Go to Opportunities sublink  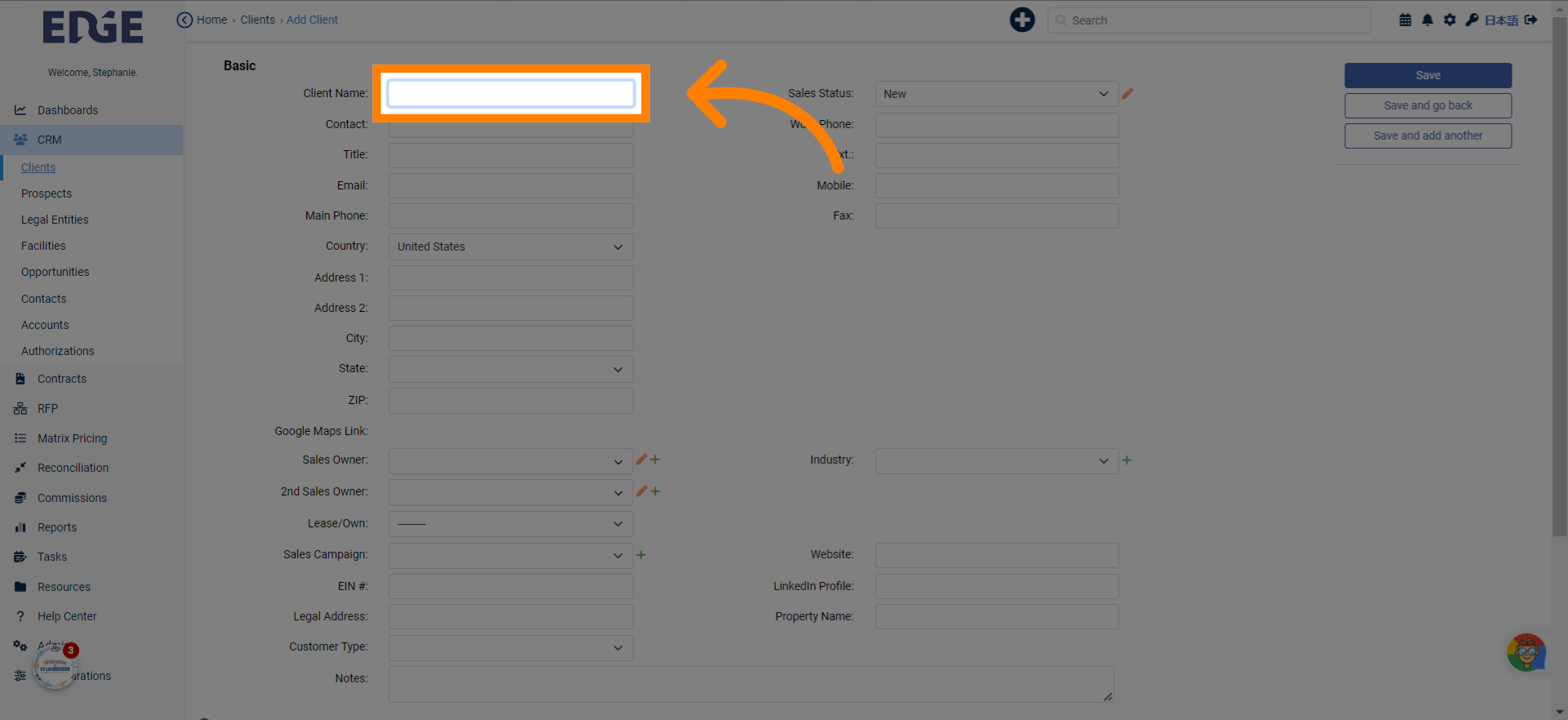56,272
